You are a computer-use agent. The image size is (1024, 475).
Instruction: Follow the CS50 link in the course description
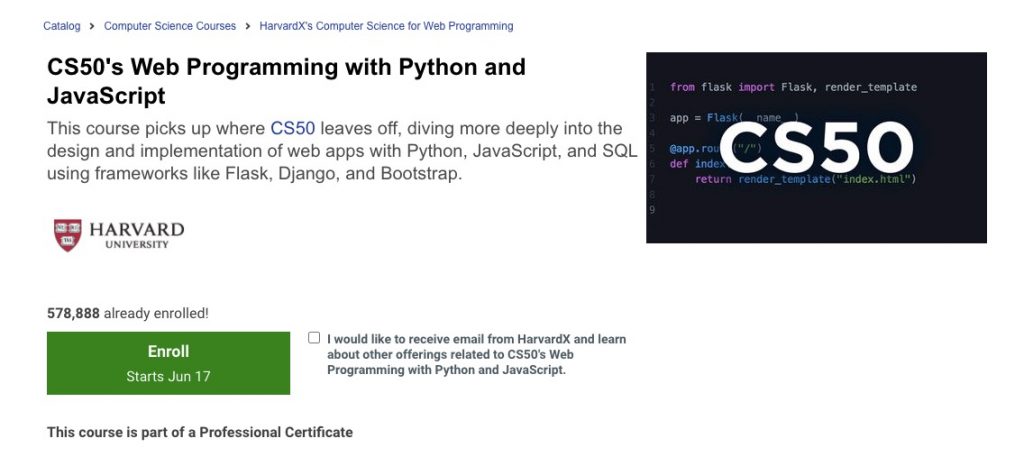pos(292,128)
